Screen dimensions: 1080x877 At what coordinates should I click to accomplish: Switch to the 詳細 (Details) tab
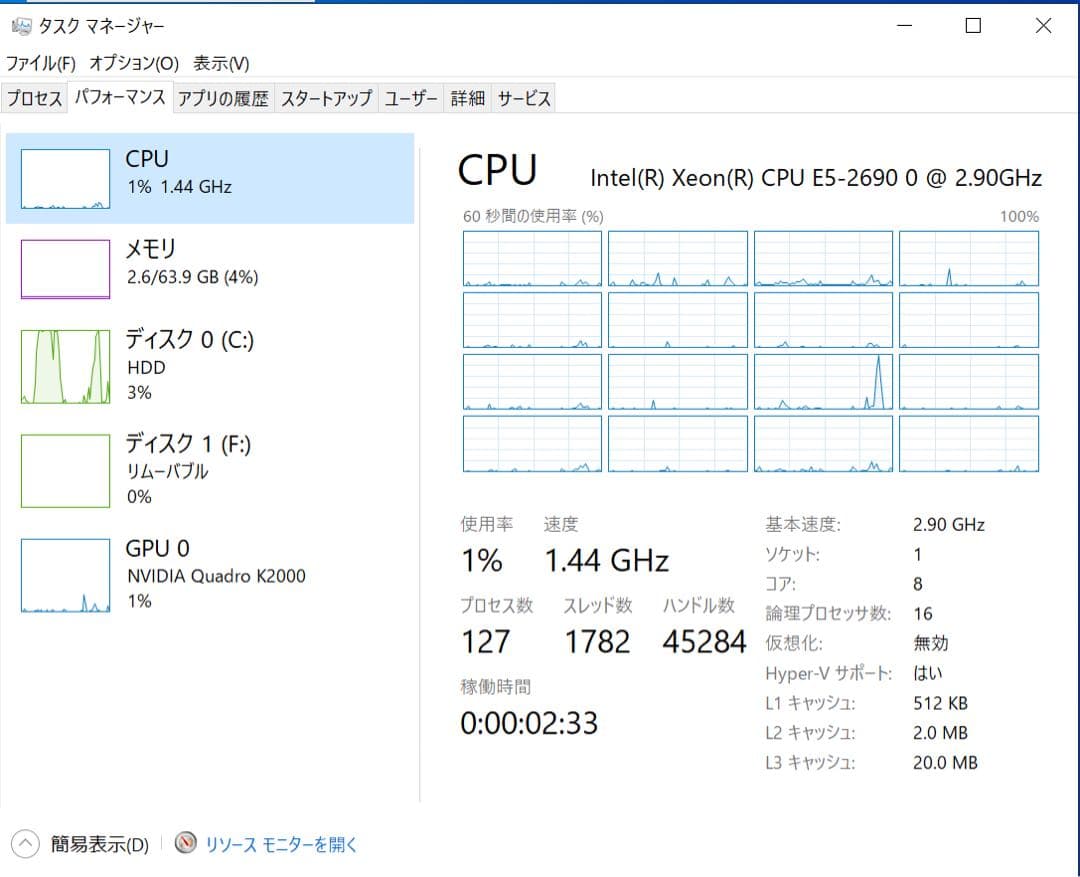point(468,97)
